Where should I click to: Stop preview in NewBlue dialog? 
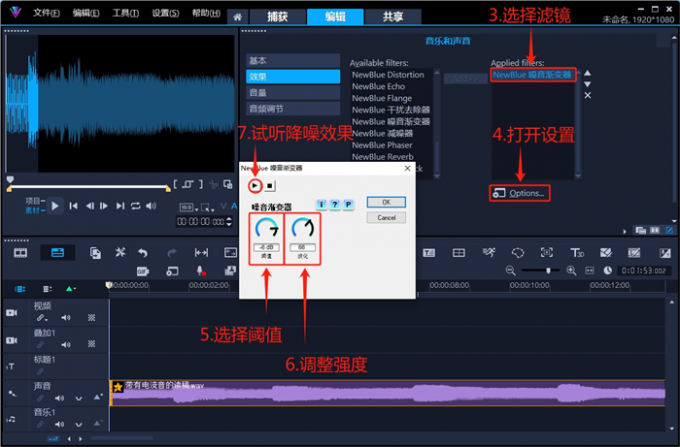269,186
